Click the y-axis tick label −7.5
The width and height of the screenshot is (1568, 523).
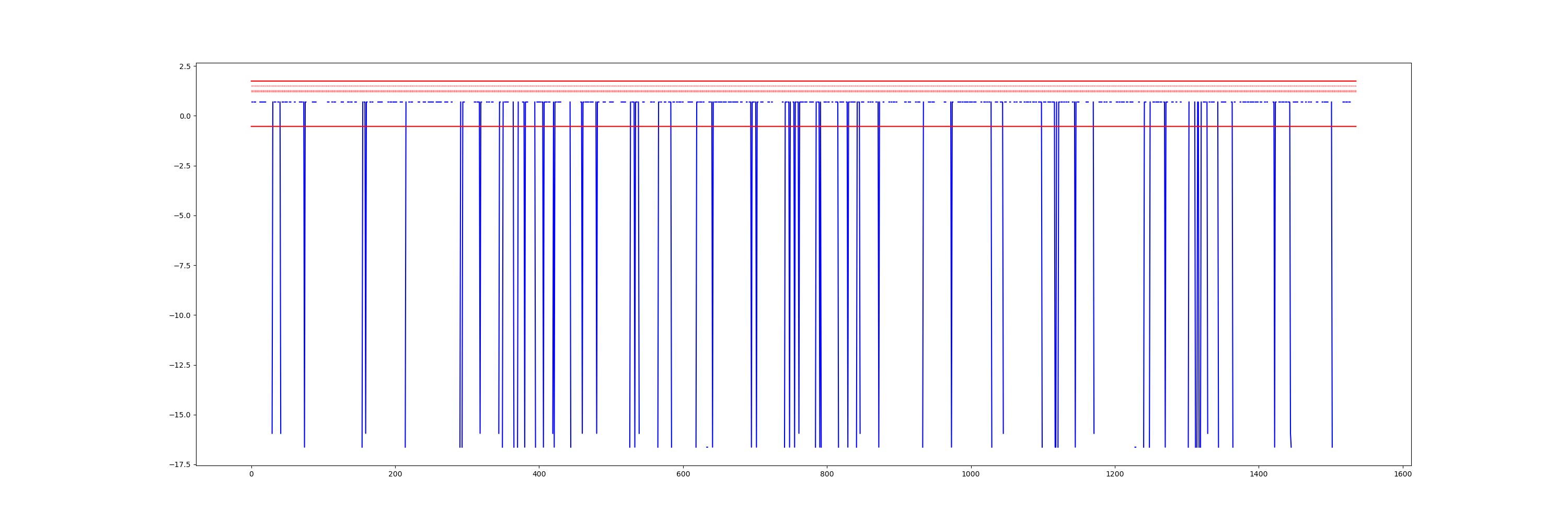[182, 266]
